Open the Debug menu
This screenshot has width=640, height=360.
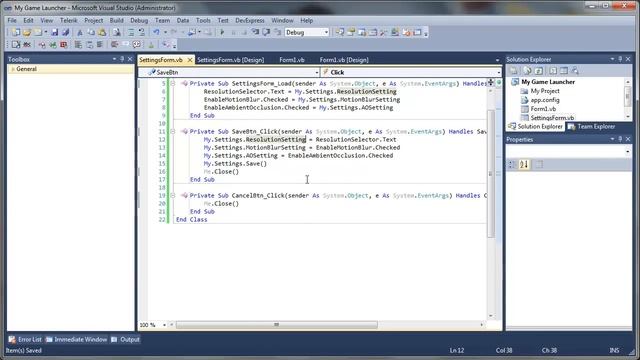[139, 20]
